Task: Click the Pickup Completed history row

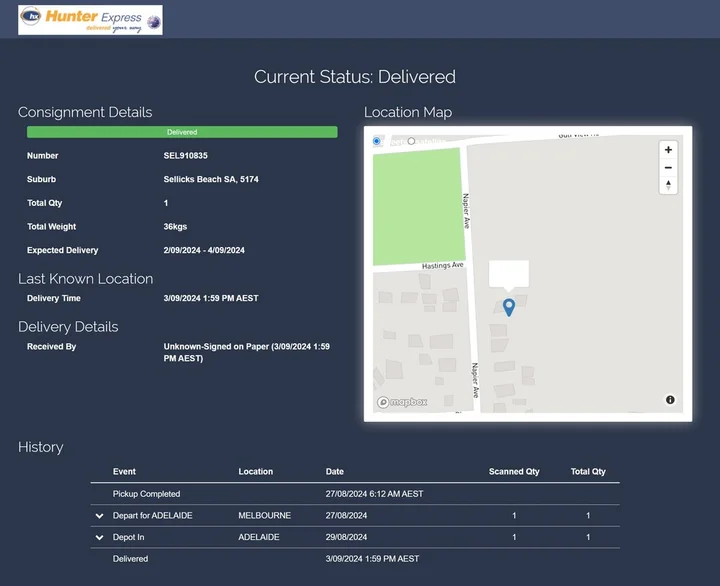Action: pyautogui.click(x=146, y=494)
